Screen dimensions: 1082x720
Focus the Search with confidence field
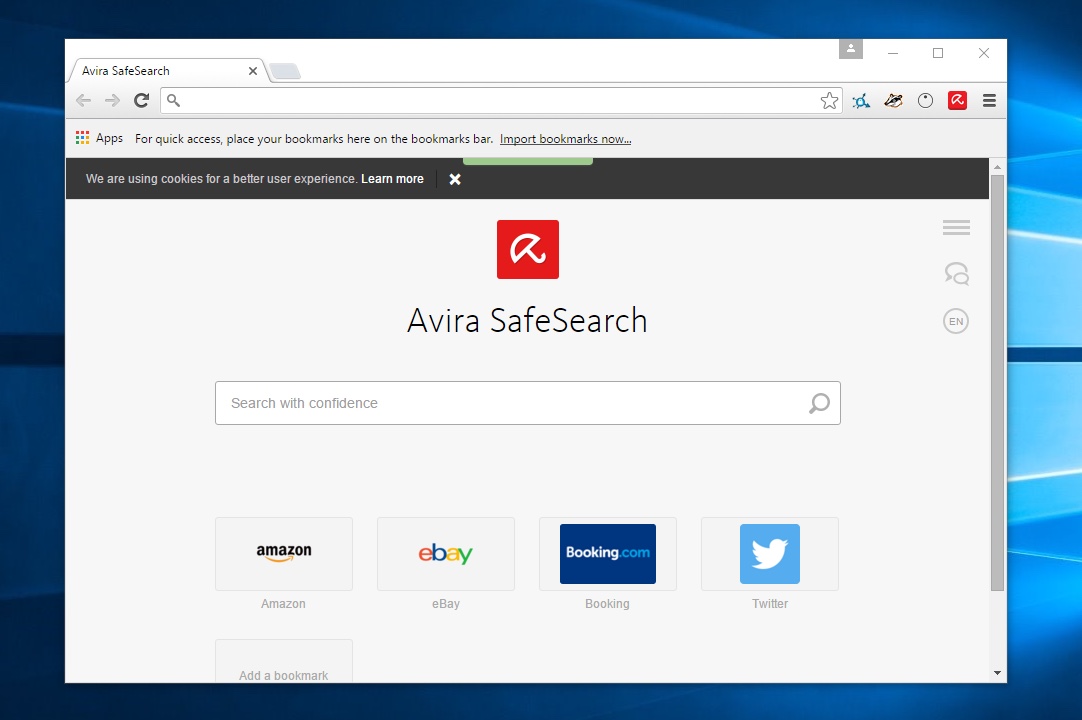tap(510, 403)
